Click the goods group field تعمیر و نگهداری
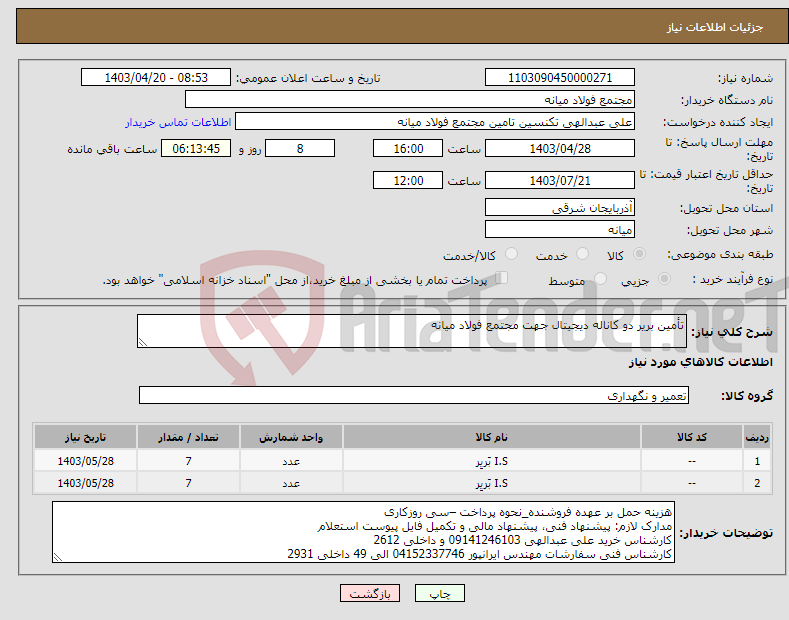The image size is (789, 620). (x=414, y=396)
